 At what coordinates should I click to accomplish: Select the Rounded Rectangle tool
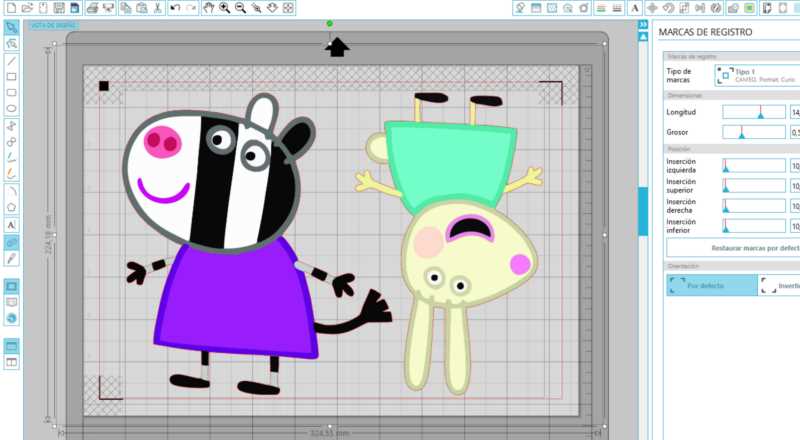[11, 93]
